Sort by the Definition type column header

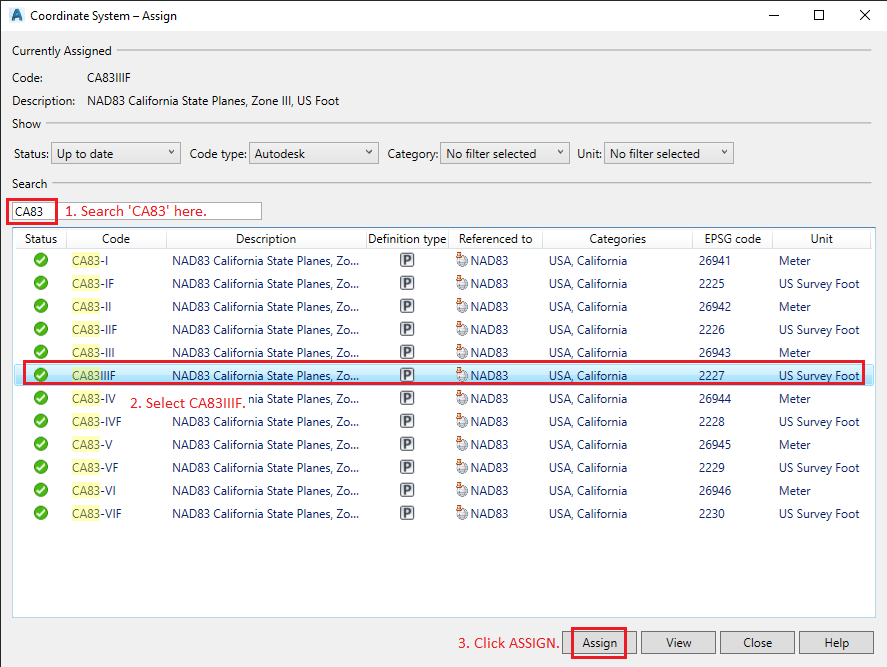click(x=407, y=239)
